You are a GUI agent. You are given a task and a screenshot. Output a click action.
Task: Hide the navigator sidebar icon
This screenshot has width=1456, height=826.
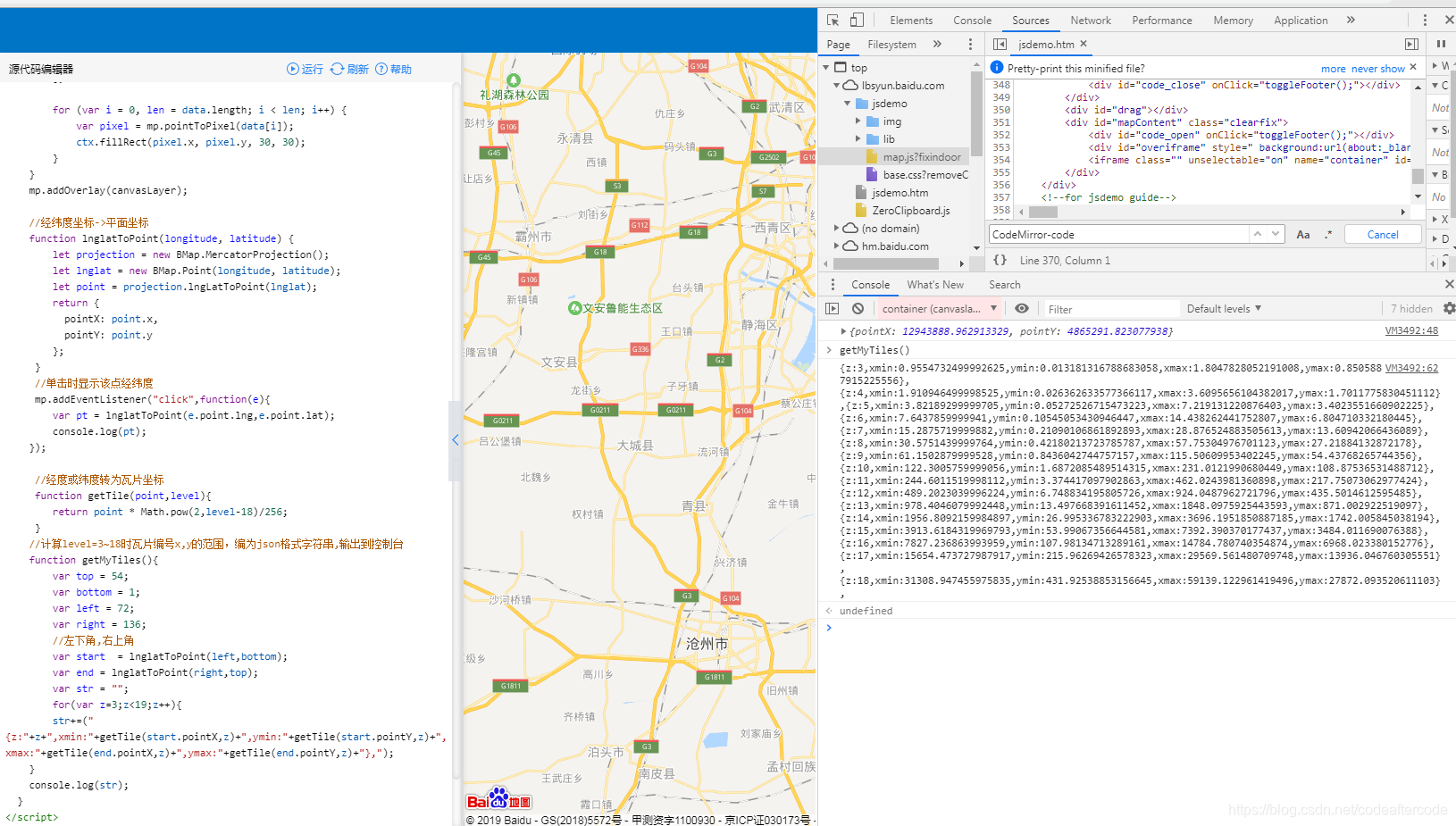pyautogui.click(x=1000, y=44)
